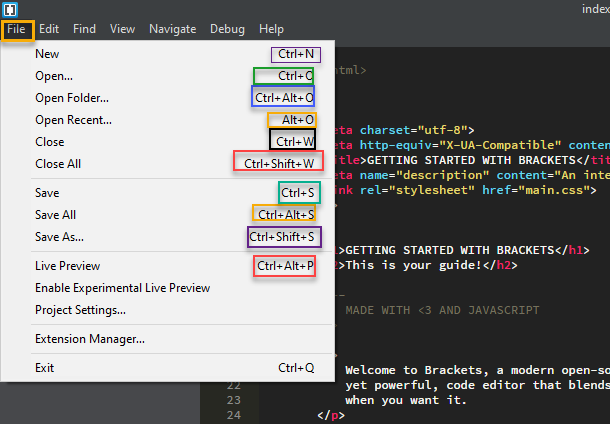Viewport: 610px width, 424px height.
Task: Click the Brackets app logo icon
Action: coord(11,9)
